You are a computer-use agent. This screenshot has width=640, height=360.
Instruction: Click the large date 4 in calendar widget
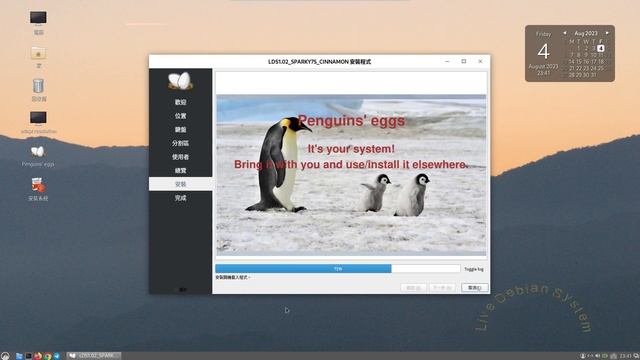(x=543, y=51)
